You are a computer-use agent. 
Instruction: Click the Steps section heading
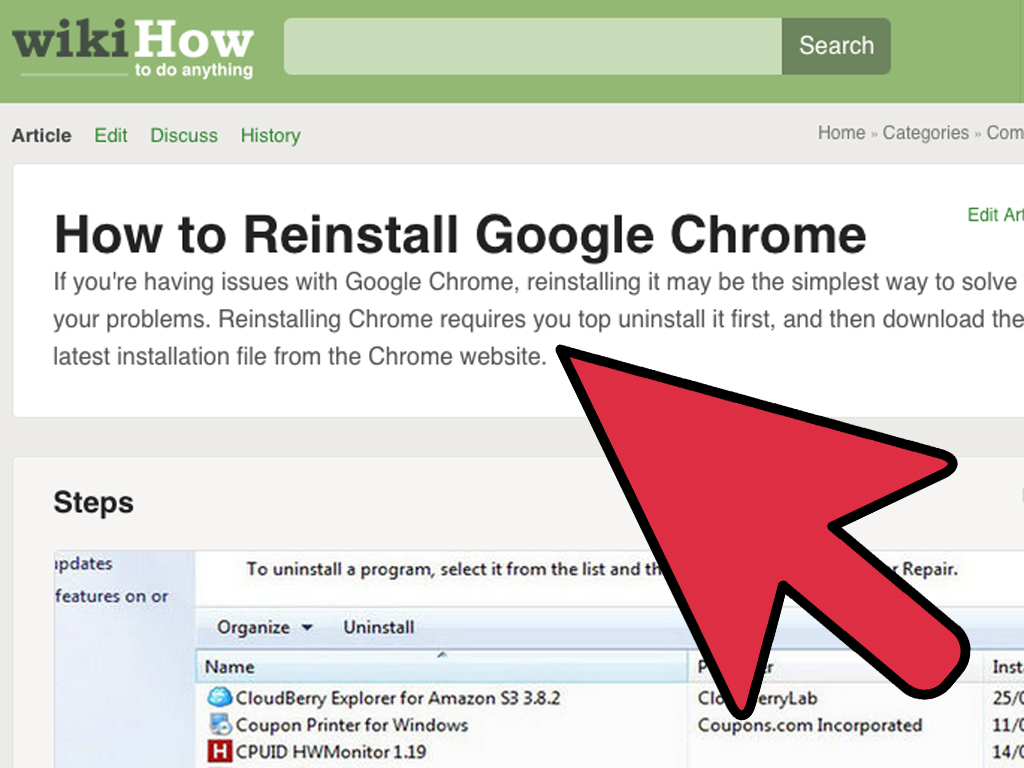(93, 503)
